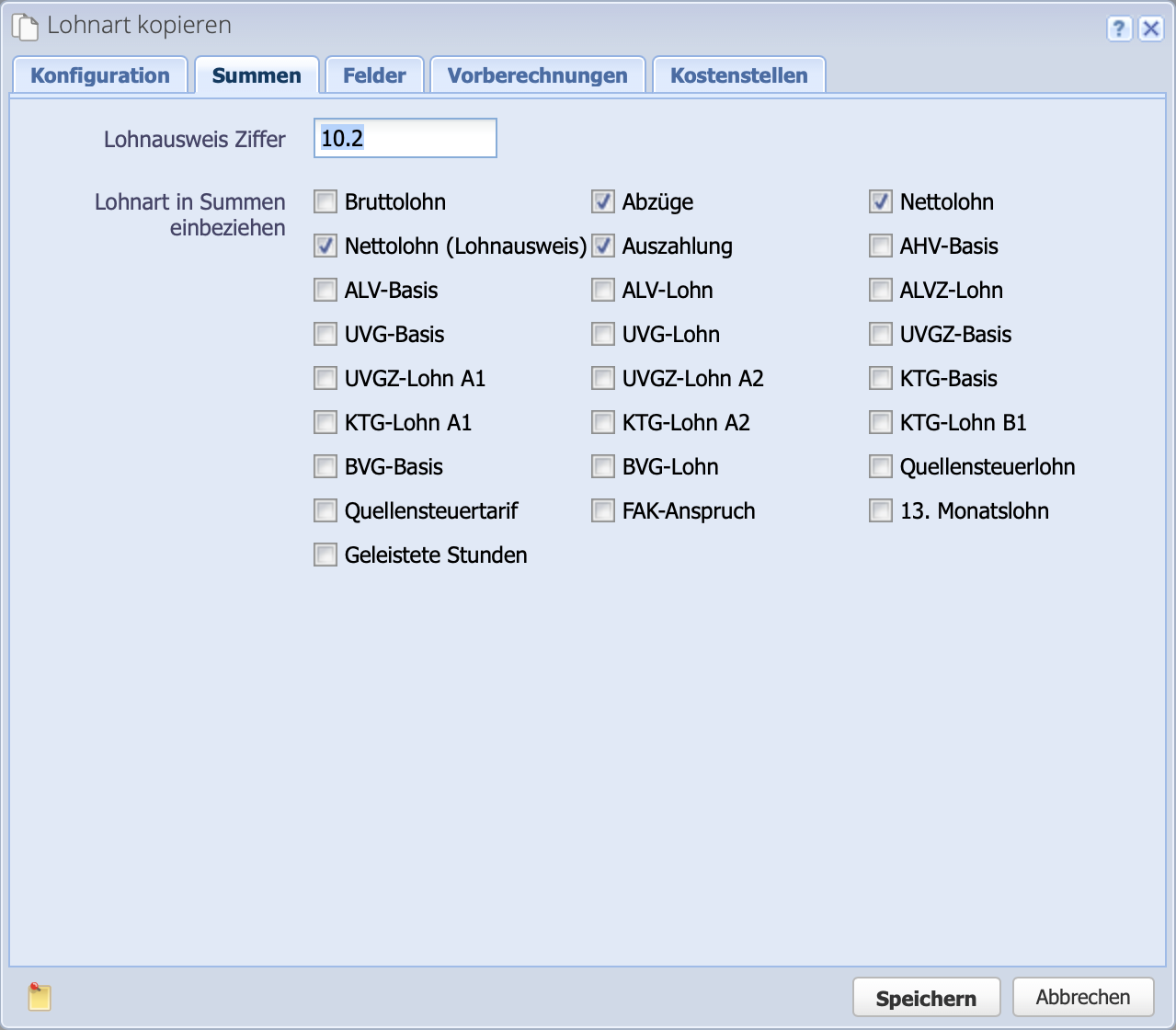Disable the Abzüge checkbox

coord(602,201)
